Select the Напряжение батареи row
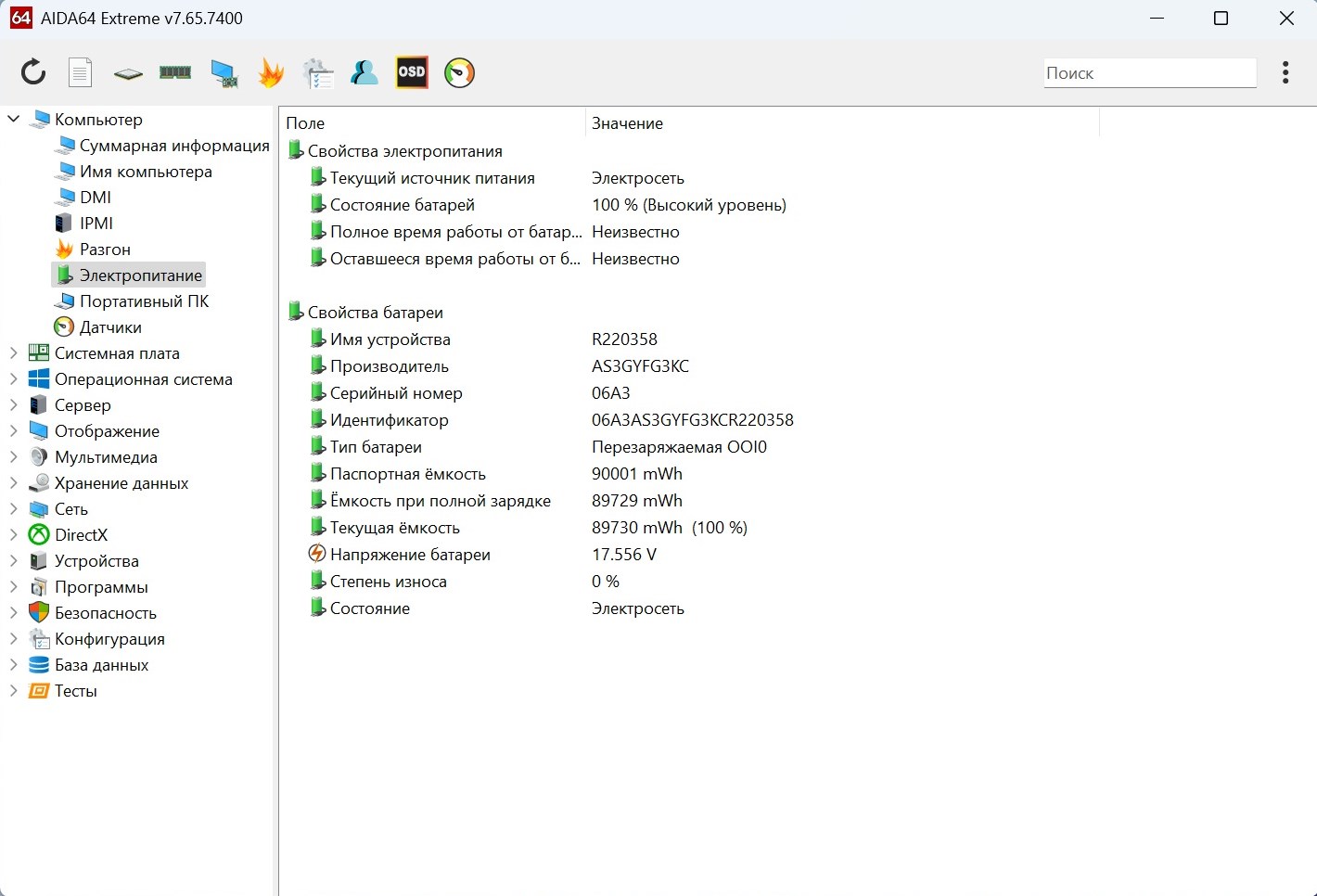 coord(410,555)
